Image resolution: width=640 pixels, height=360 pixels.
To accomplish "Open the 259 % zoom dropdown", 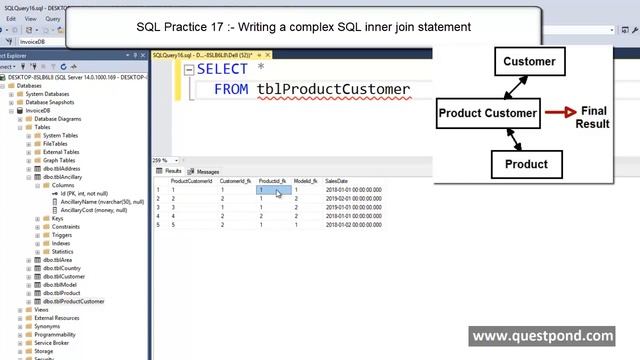I will point(176,160).
